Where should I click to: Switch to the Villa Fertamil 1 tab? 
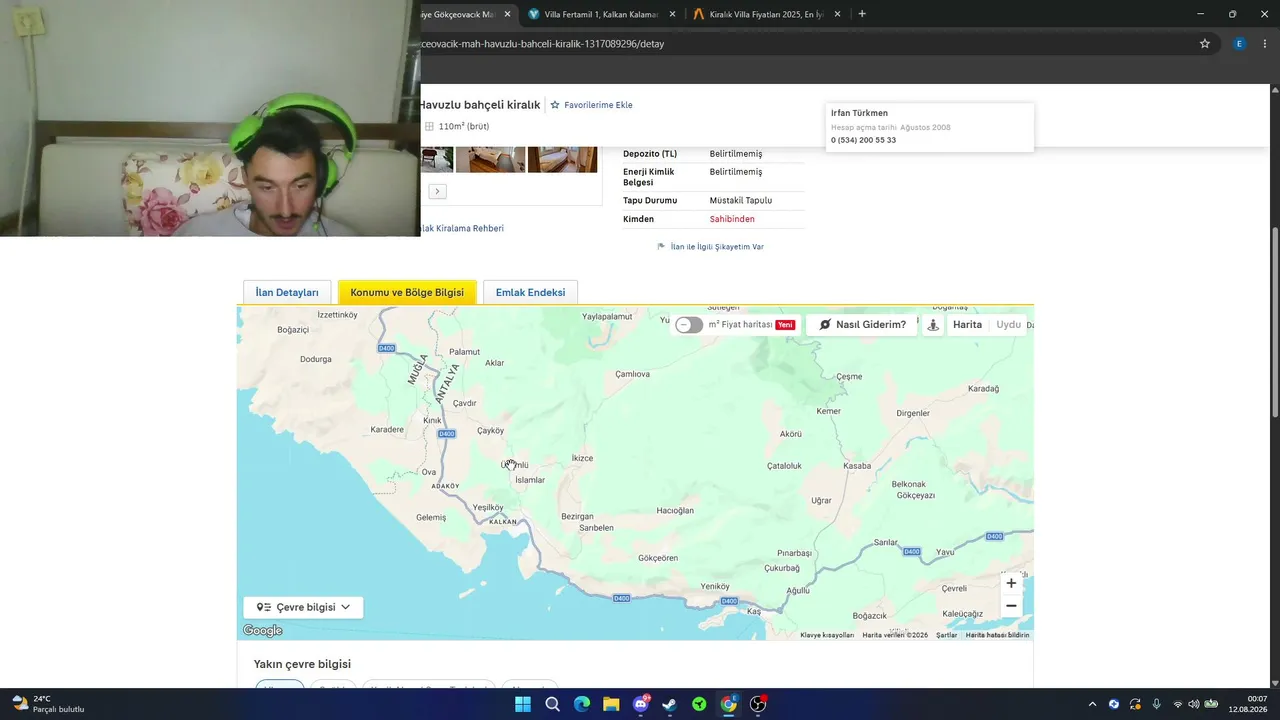click(602, 14)
